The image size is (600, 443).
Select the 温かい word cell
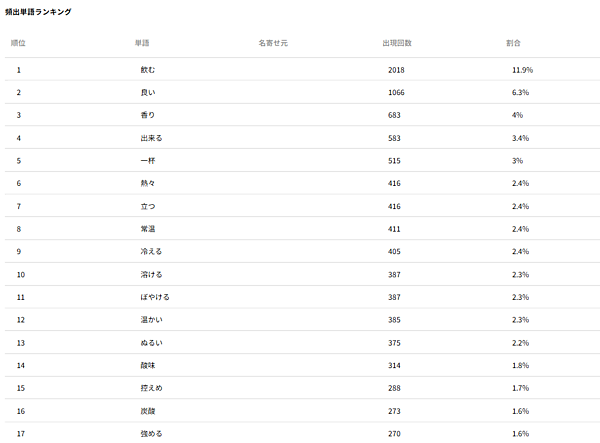[151, 320]
